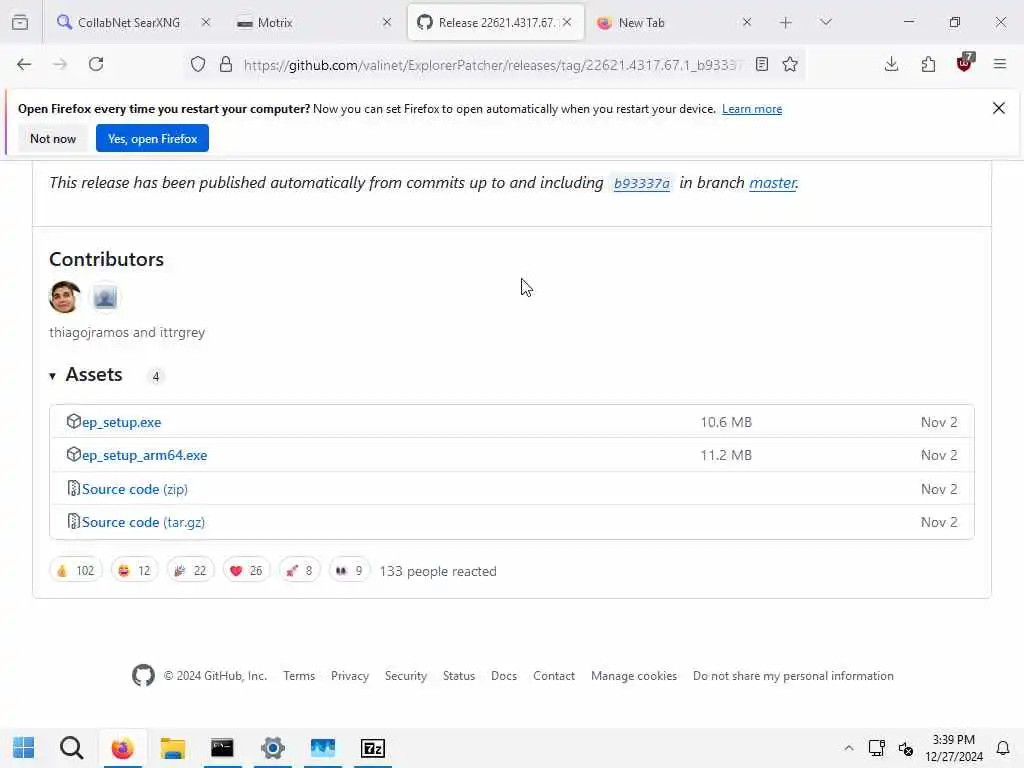Open the Learn more link
1024x768 pixels.
[752, 109]
